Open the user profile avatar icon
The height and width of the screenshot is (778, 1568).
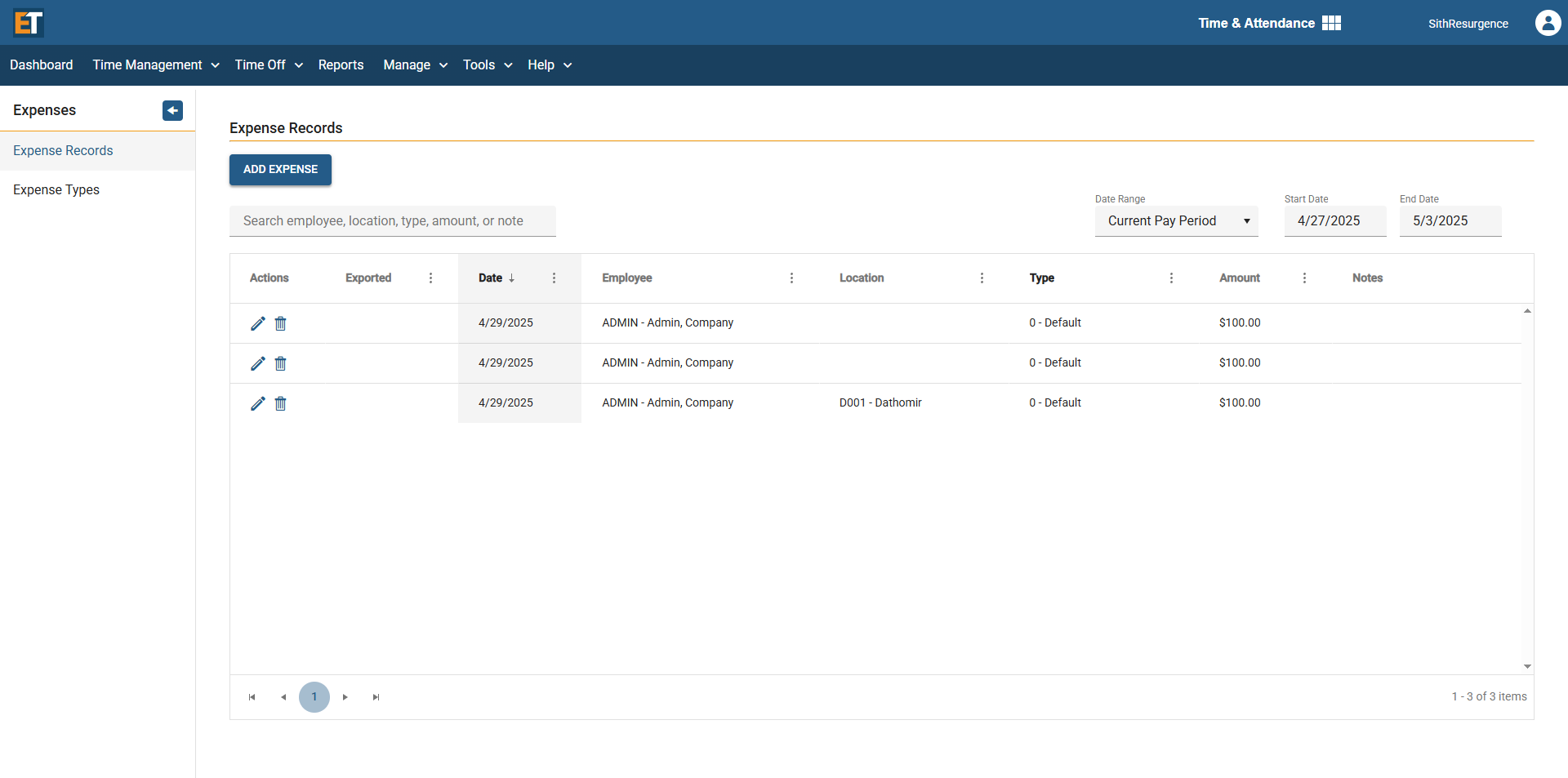tap(1548, 23)
